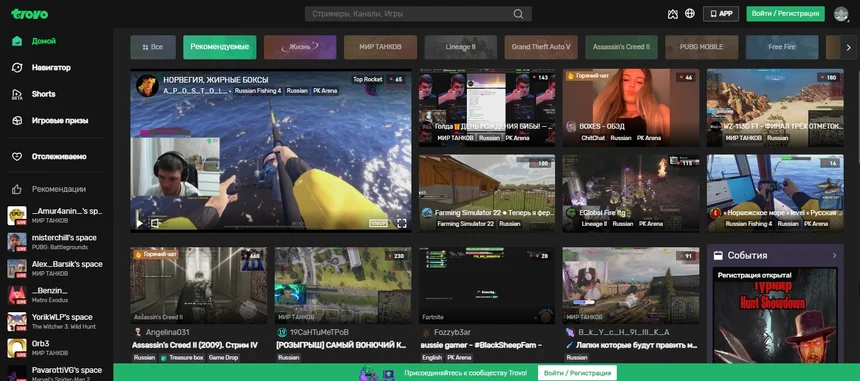Click Войти / Регистрация in bottom banner
This screenshot has height=381, width=860.
point(577,373)
